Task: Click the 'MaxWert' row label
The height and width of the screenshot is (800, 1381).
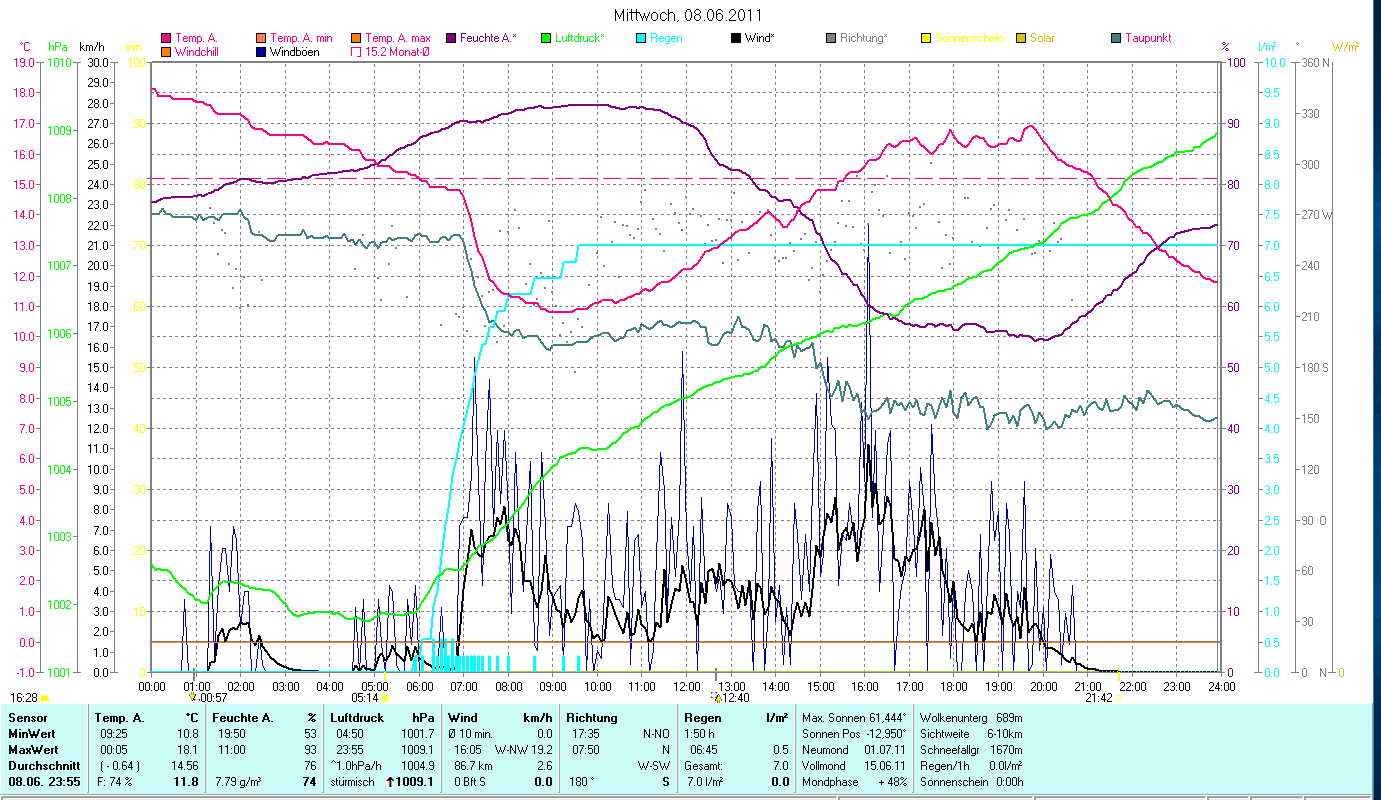Action: 33,749
